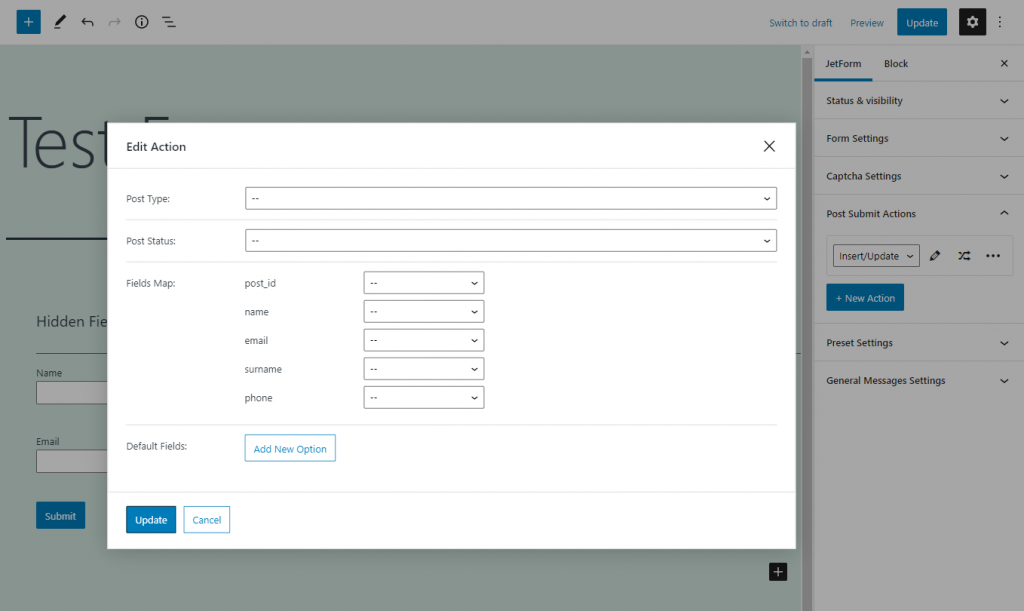Viewport: 1024px width, 611px height.
Task: Expand the Form Settings panel
Action: pos(918,138)
